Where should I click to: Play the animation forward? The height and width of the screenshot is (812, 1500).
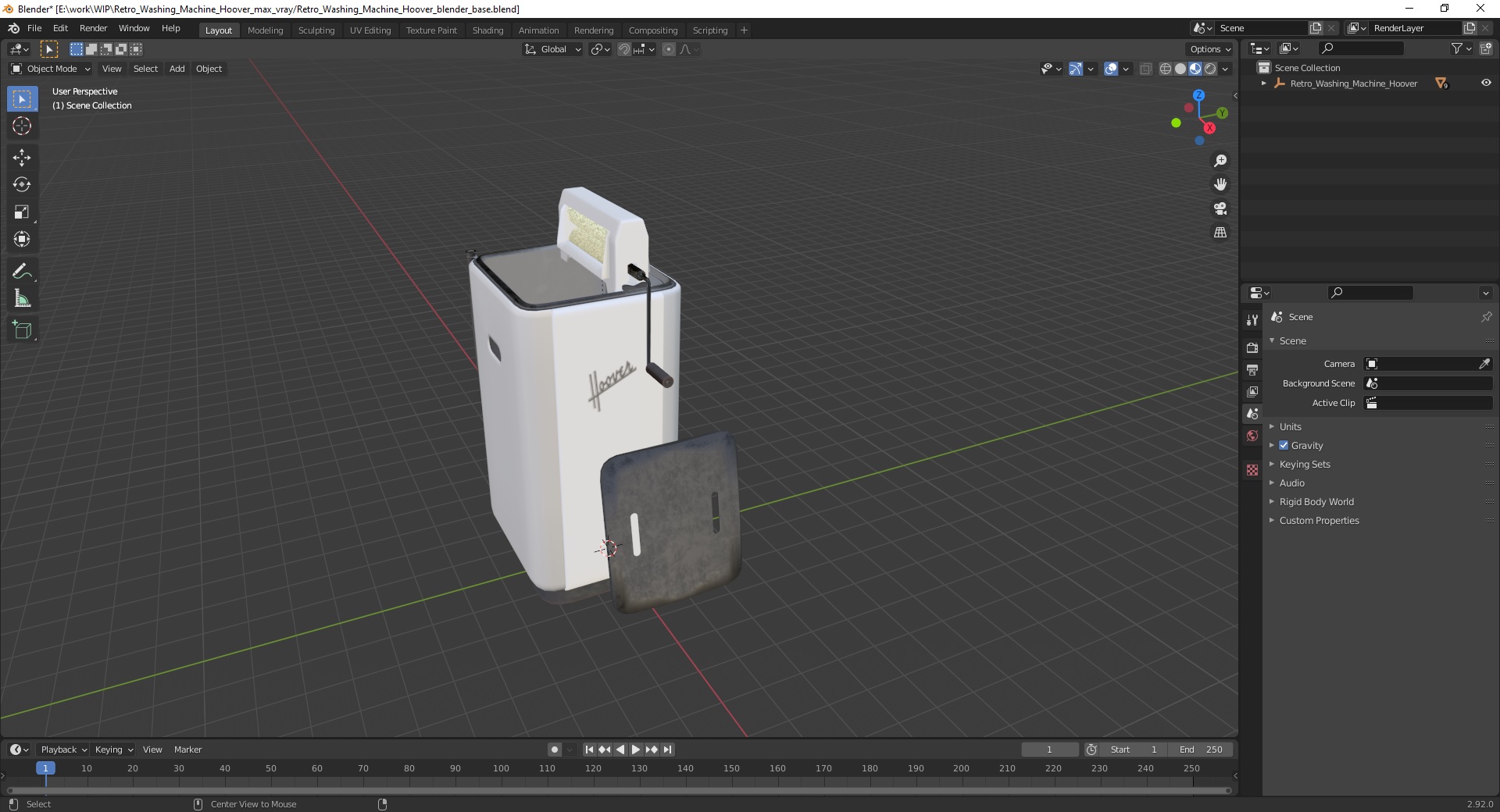636,750
